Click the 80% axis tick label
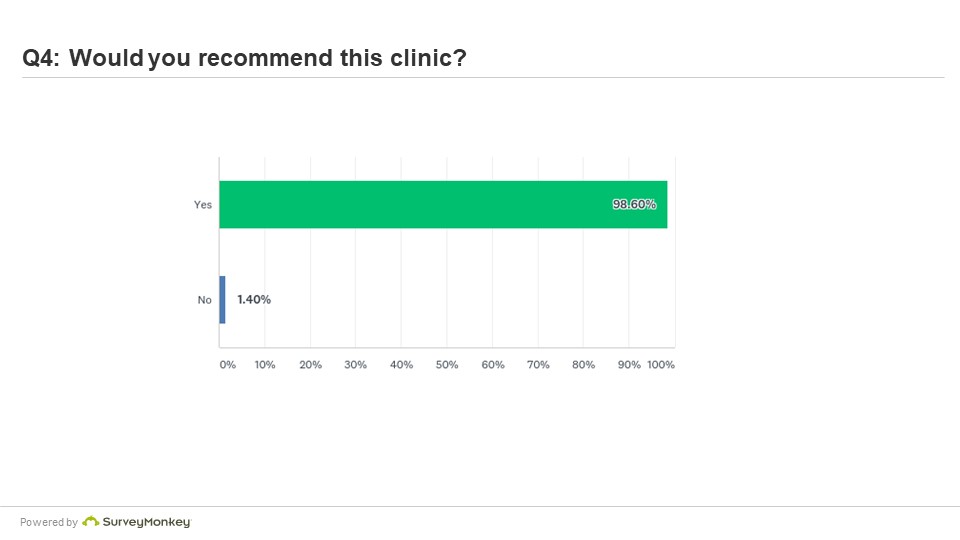 [583, 365]
